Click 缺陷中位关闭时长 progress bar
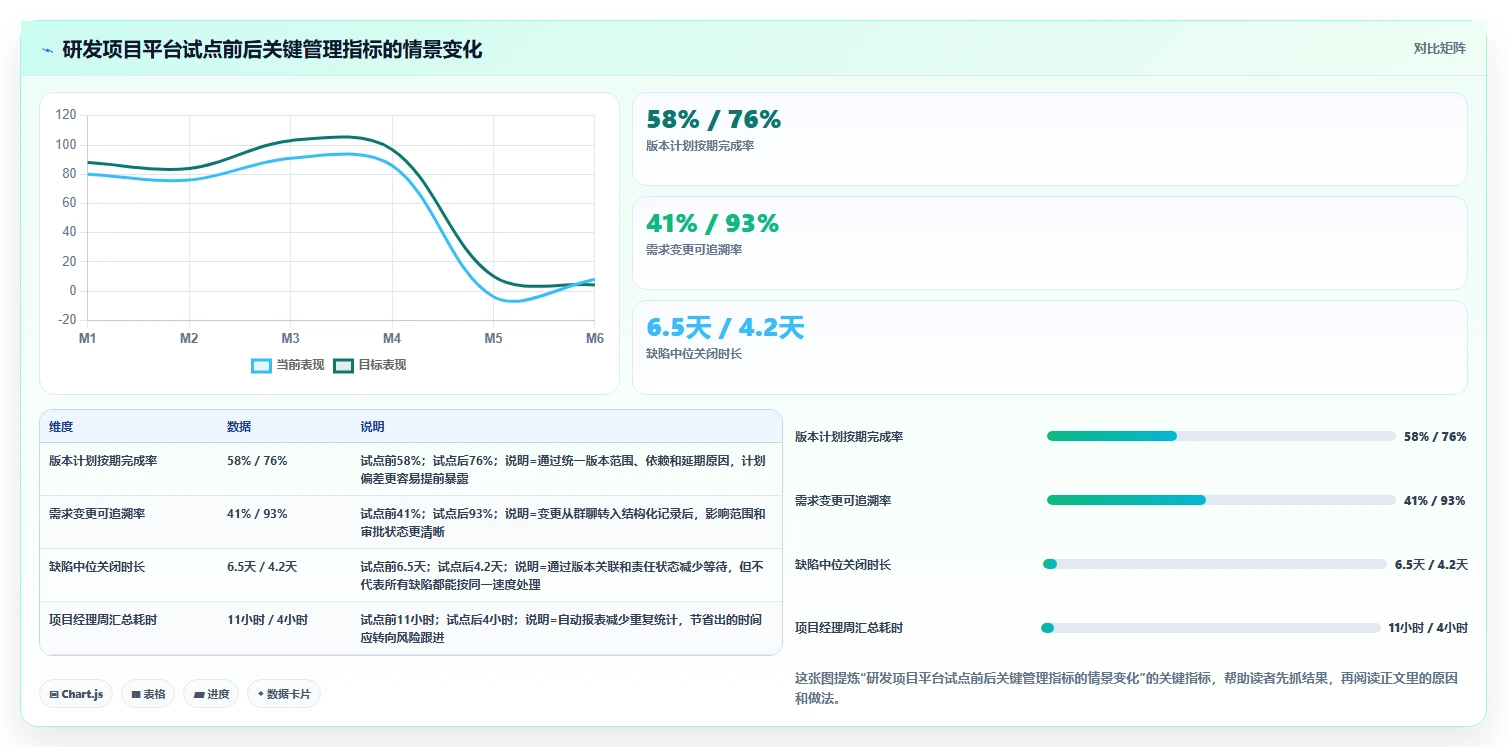This screenshot has width=1507, height=747. [x=1215, y=564]
